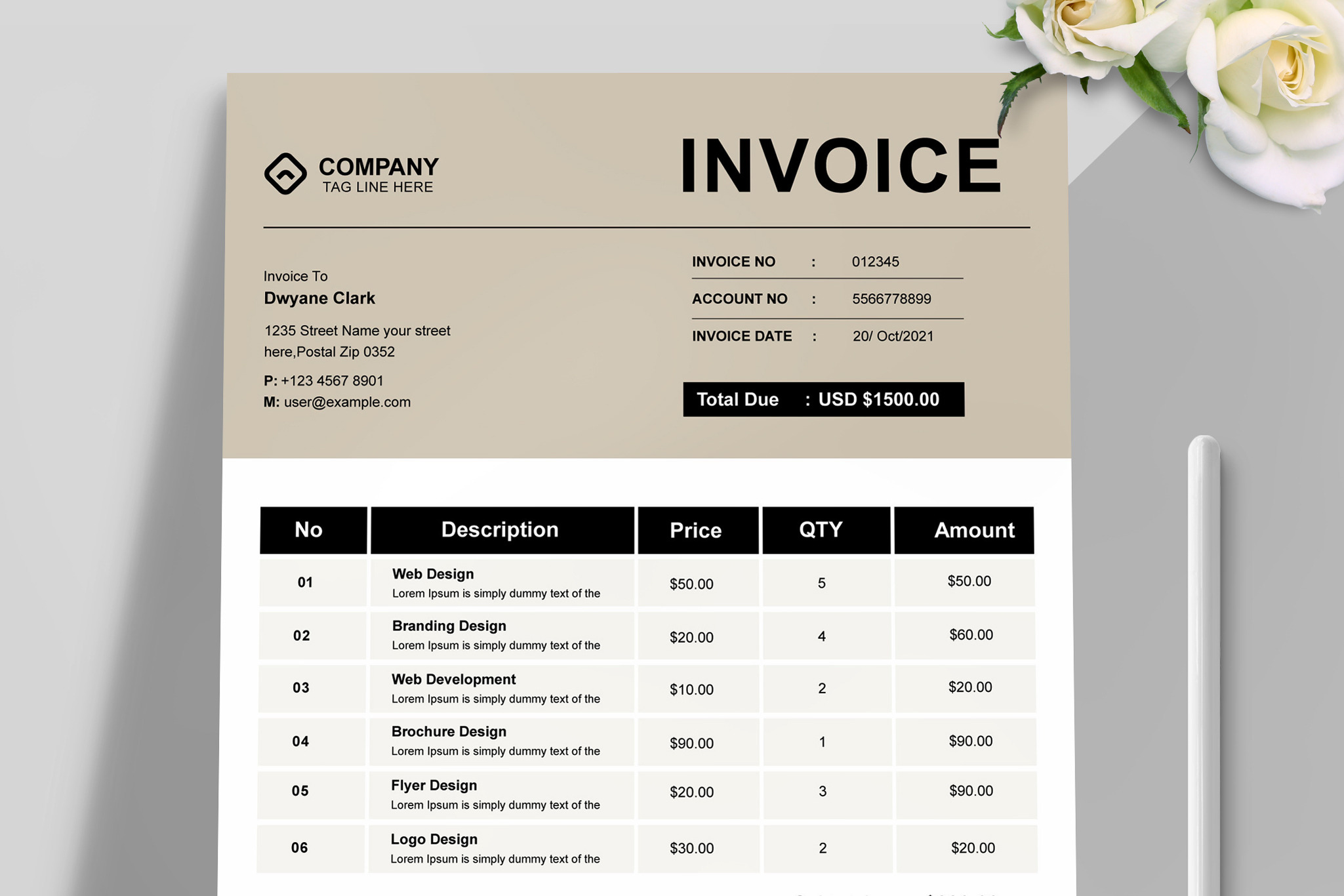Click the customer name Dwyane Clark
Image resolution: width=1344 pixels, height=896 pixels.
(x=319, y=298)
